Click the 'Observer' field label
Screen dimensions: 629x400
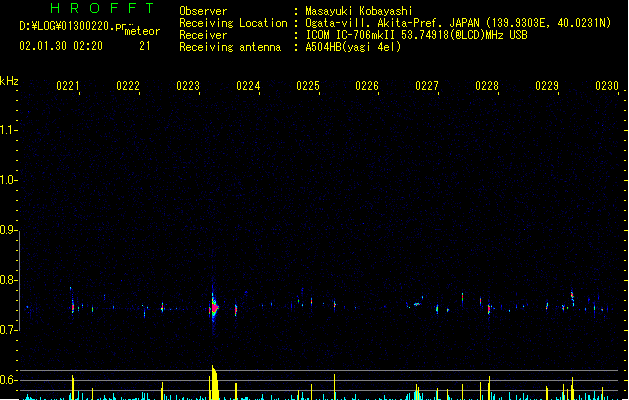click(x=203, y=11)
